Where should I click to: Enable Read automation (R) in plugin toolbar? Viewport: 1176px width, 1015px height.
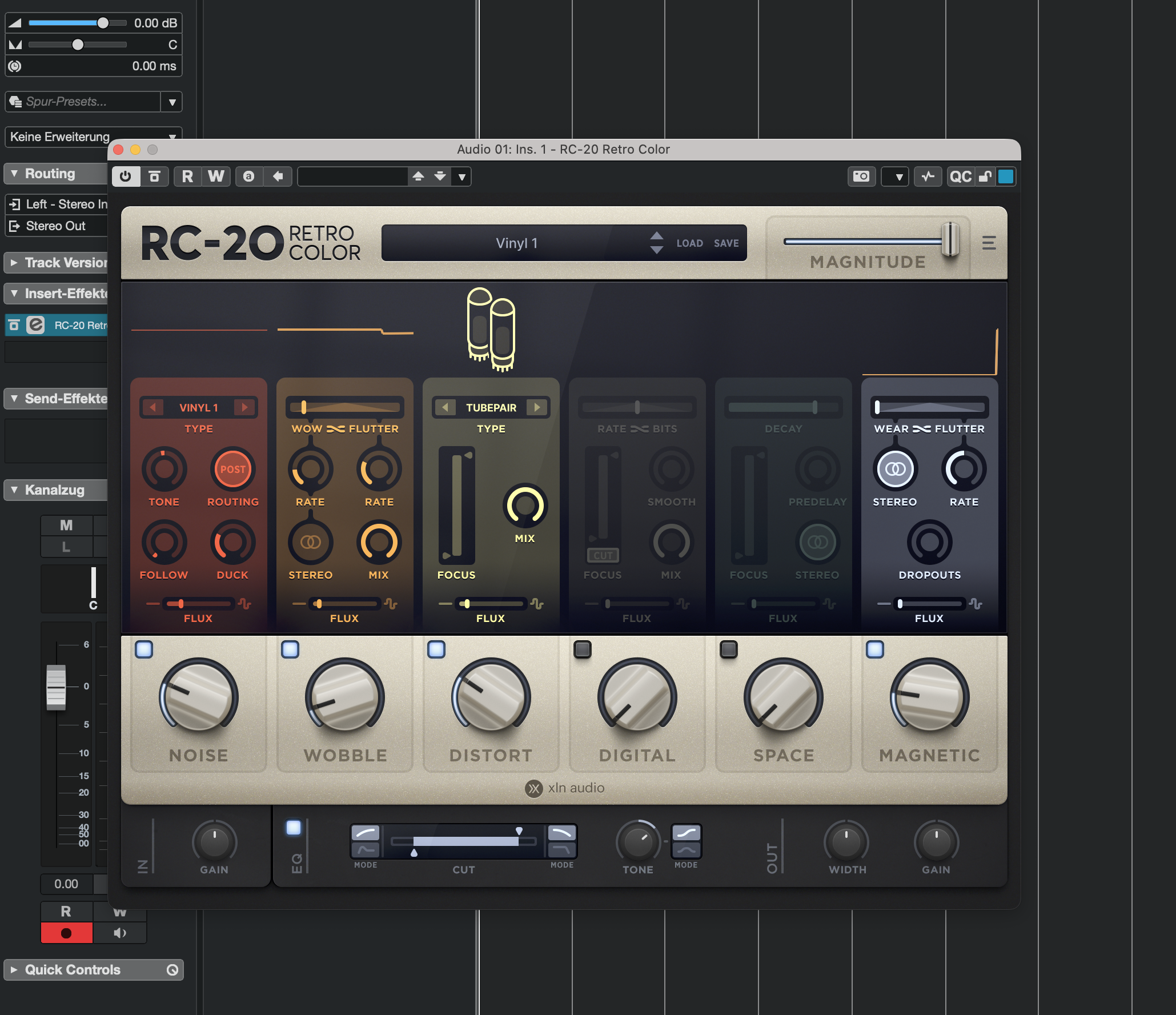(x=187, y=176)
